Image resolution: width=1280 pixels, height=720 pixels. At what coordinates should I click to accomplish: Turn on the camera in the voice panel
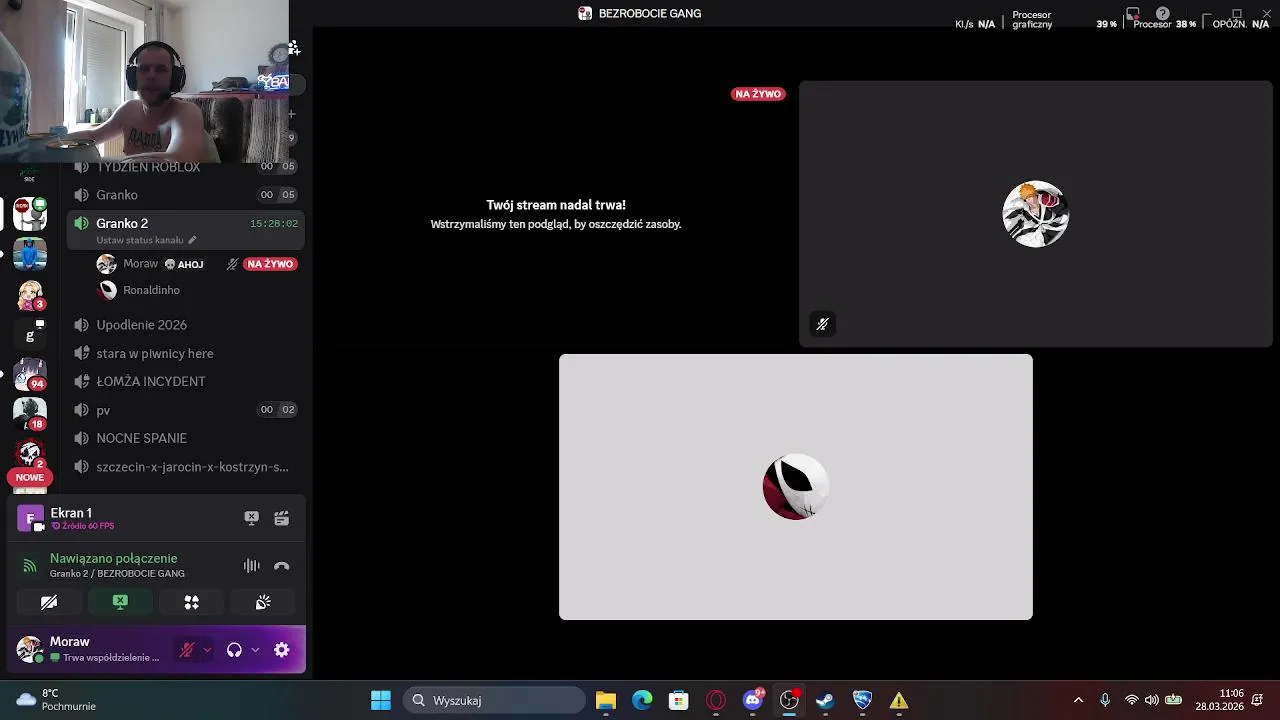[49, 602]
